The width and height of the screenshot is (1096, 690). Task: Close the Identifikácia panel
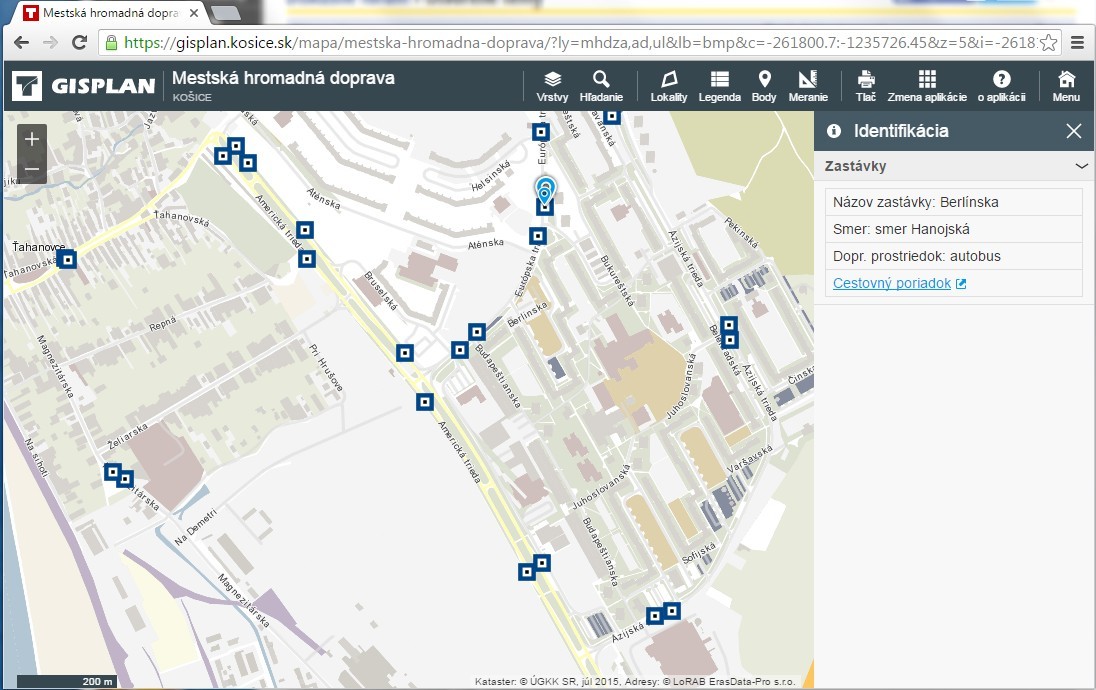click(1074, 131)
